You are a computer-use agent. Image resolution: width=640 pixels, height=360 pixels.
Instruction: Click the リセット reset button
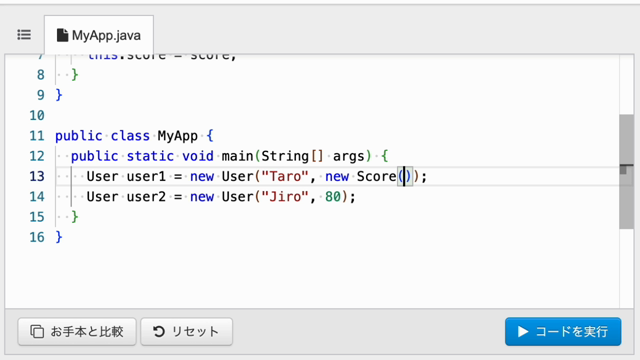(x=187, y=331)
